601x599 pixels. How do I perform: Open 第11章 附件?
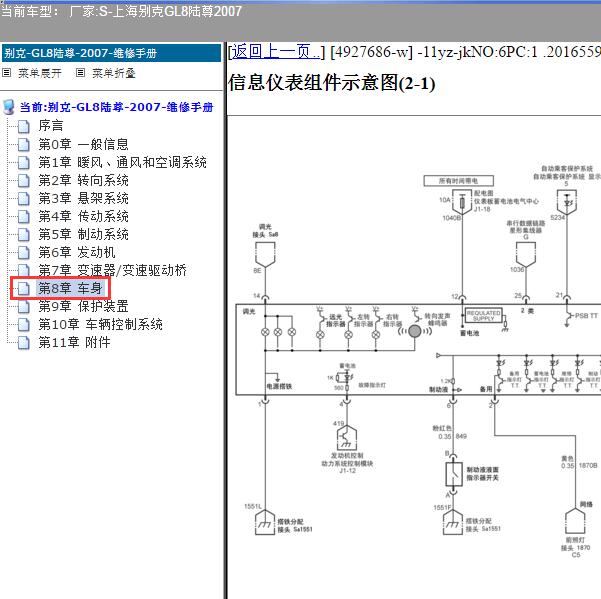(x=74, y=343)
